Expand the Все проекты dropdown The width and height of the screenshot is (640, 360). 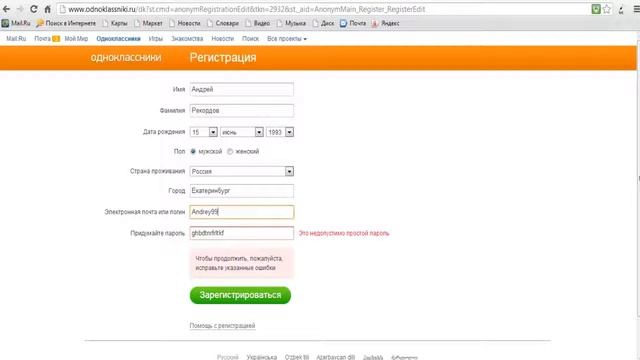(287, 39)
